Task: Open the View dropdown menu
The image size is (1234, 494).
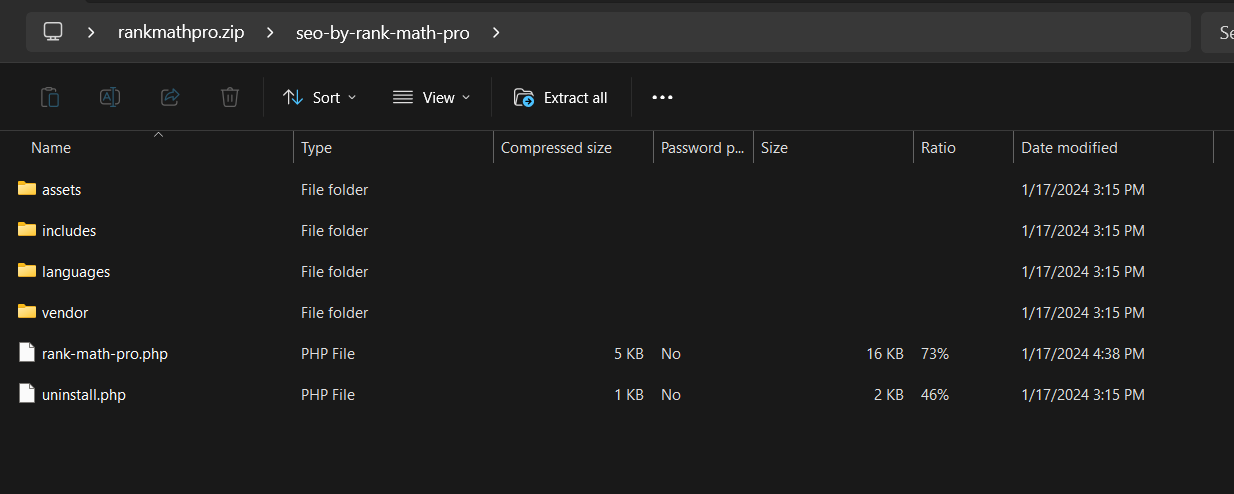Action: pos(431,97)
